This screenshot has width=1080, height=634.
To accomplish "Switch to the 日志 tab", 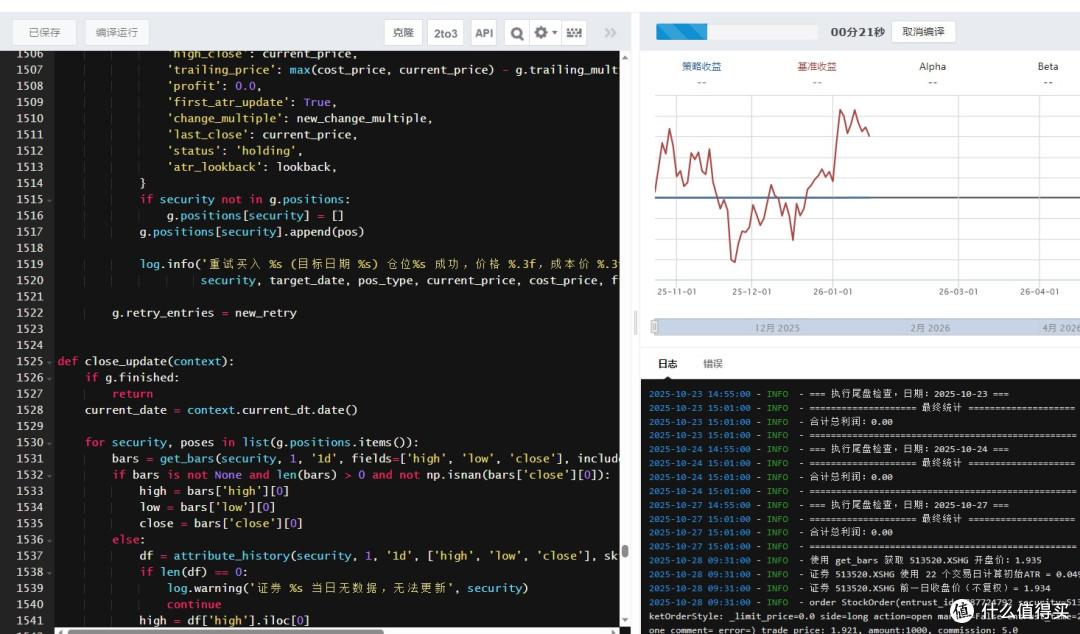I will pyautogui.click(x=667, y=364).
